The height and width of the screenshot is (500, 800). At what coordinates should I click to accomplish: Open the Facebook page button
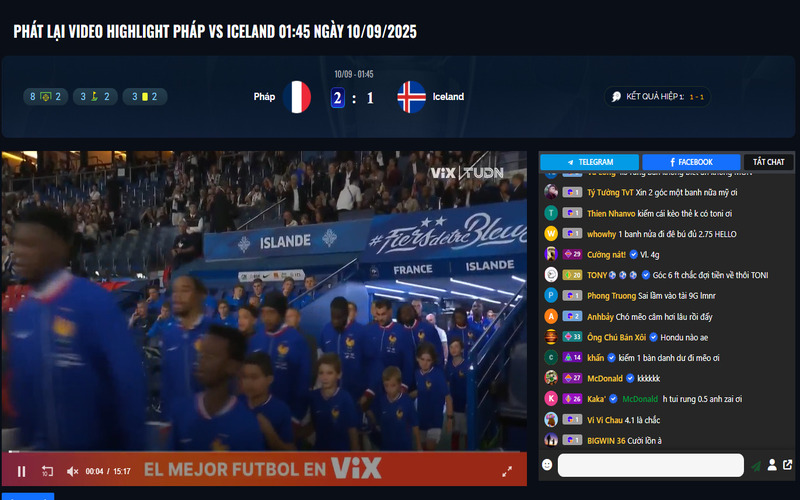tap(691, 162)
